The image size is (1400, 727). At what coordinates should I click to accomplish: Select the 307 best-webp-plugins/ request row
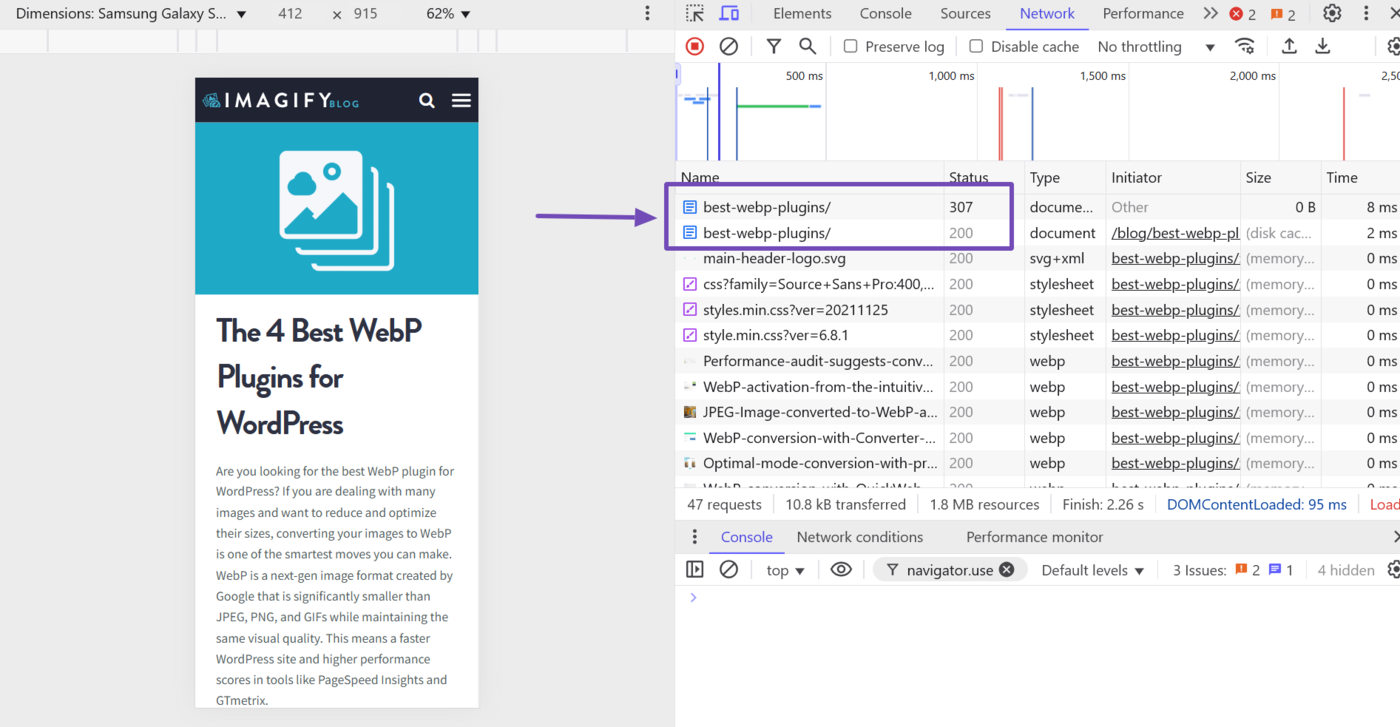pyautogui.click(x=767, y=207)
